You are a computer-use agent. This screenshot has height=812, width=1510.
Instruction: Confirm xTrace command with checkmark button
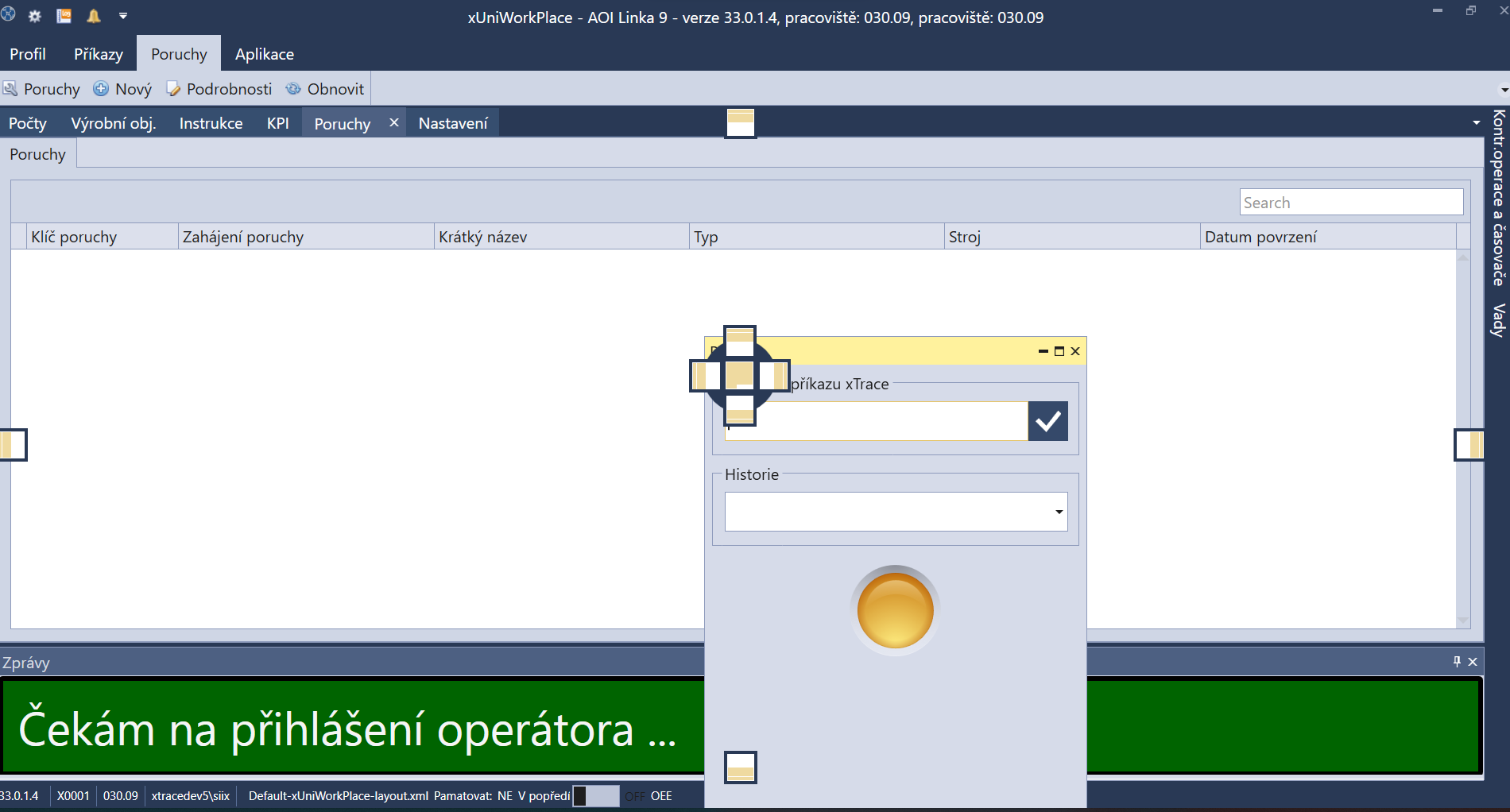pyautogui.click(x=1047, y=421)
